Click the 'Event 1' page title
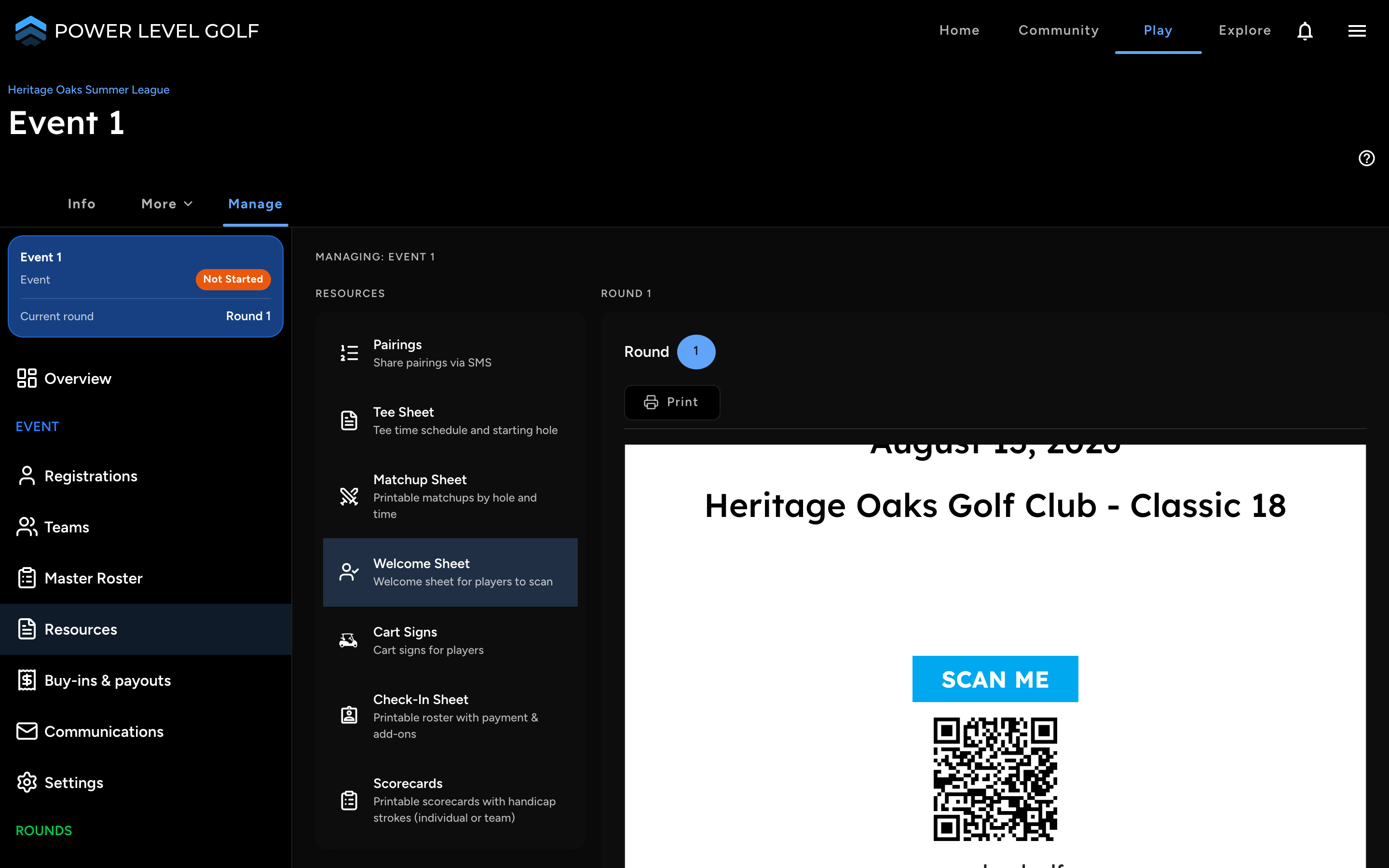1389x868 pixels. [x=67, y=123]
